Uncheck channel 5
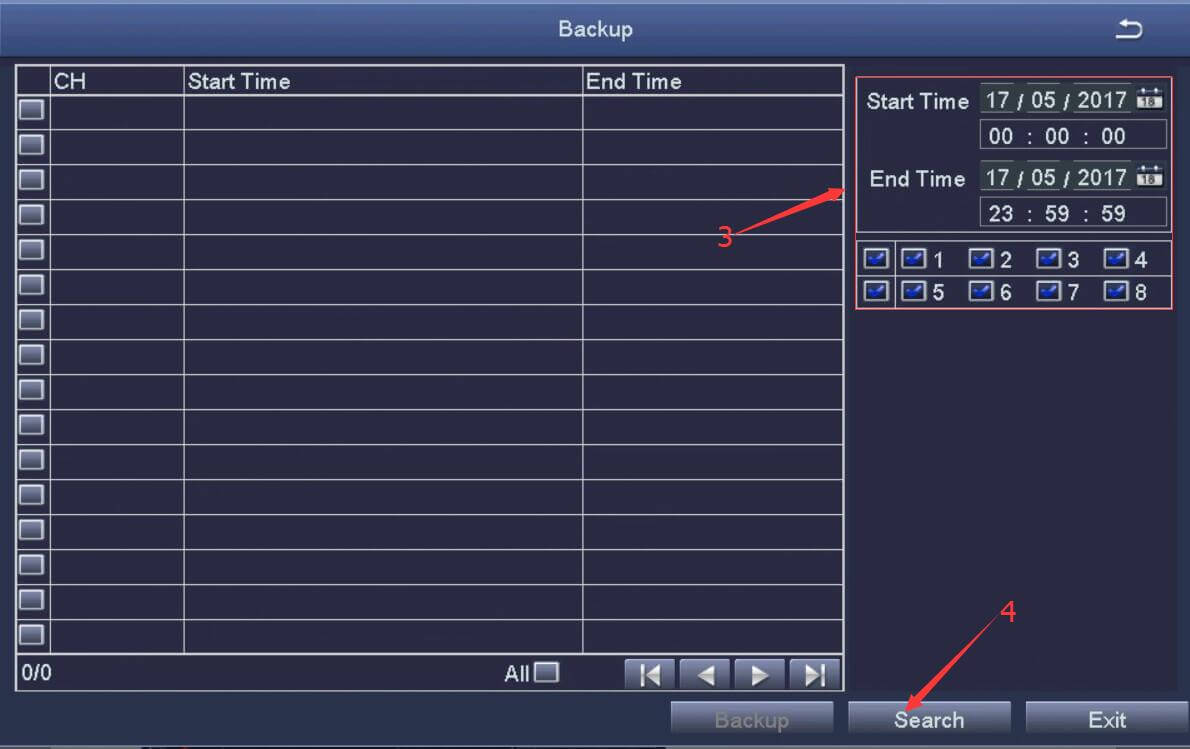This screenshot has width=1190, height=749. 913,291
